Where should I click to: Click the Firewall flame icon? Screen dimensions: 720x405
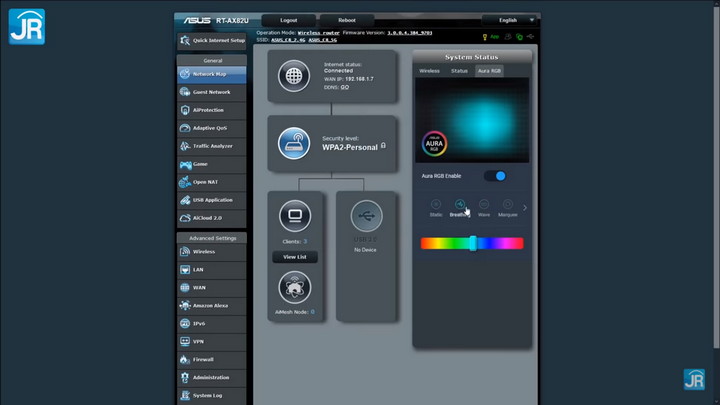click(x=185, y=360)
